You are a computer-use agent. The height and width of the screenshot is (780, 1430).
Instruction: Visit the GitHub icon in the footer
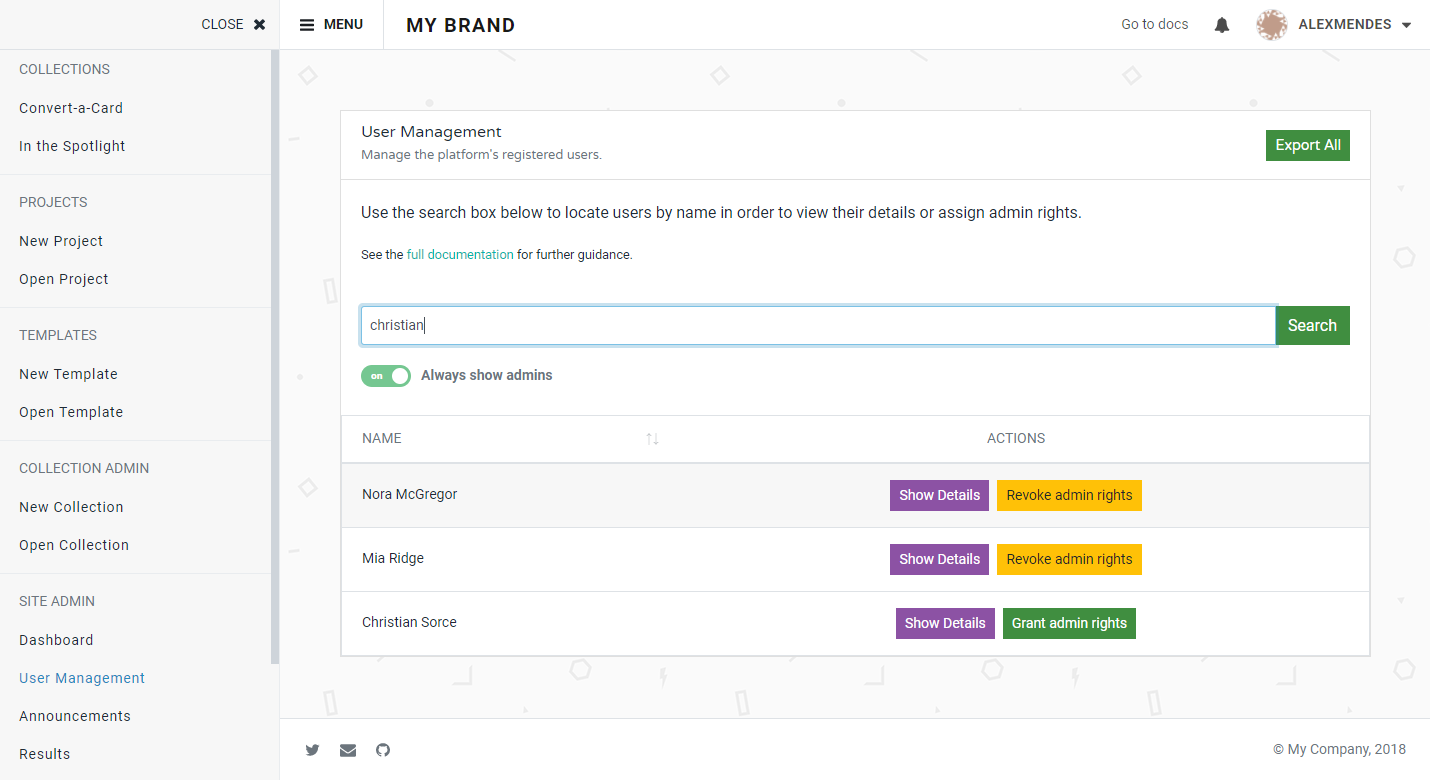coord(383,750)
